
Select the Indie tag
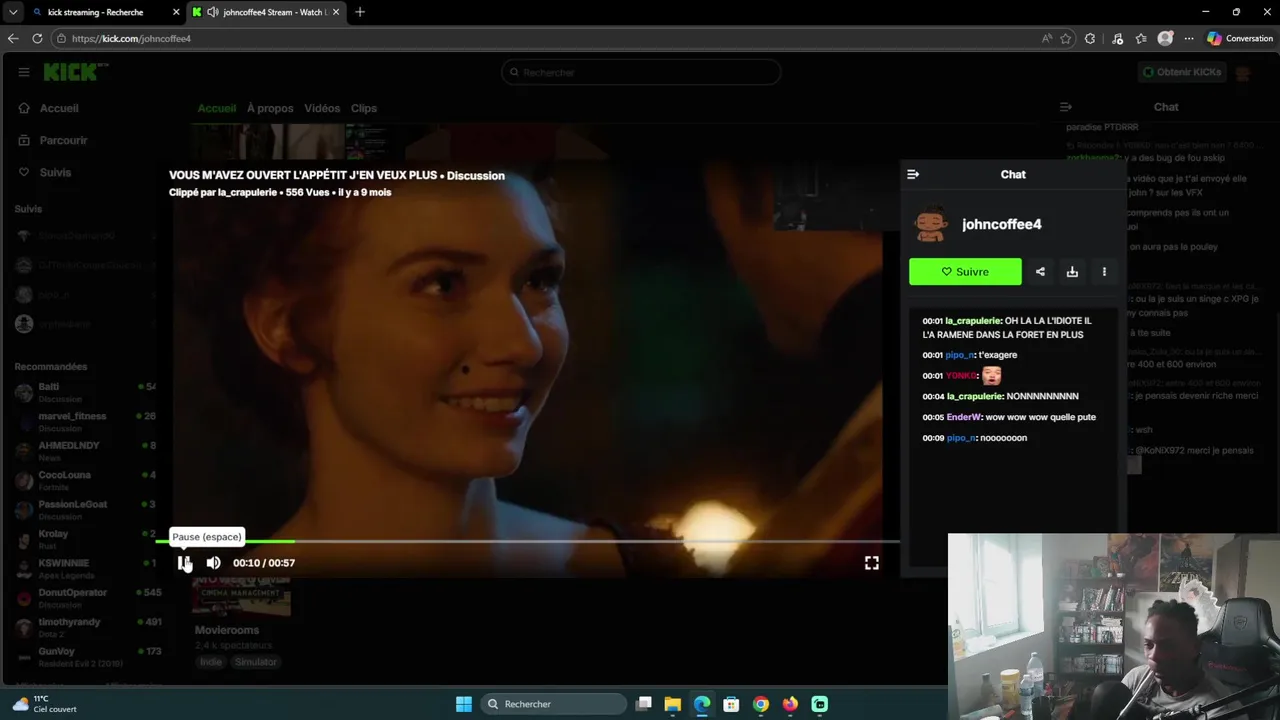210,662
